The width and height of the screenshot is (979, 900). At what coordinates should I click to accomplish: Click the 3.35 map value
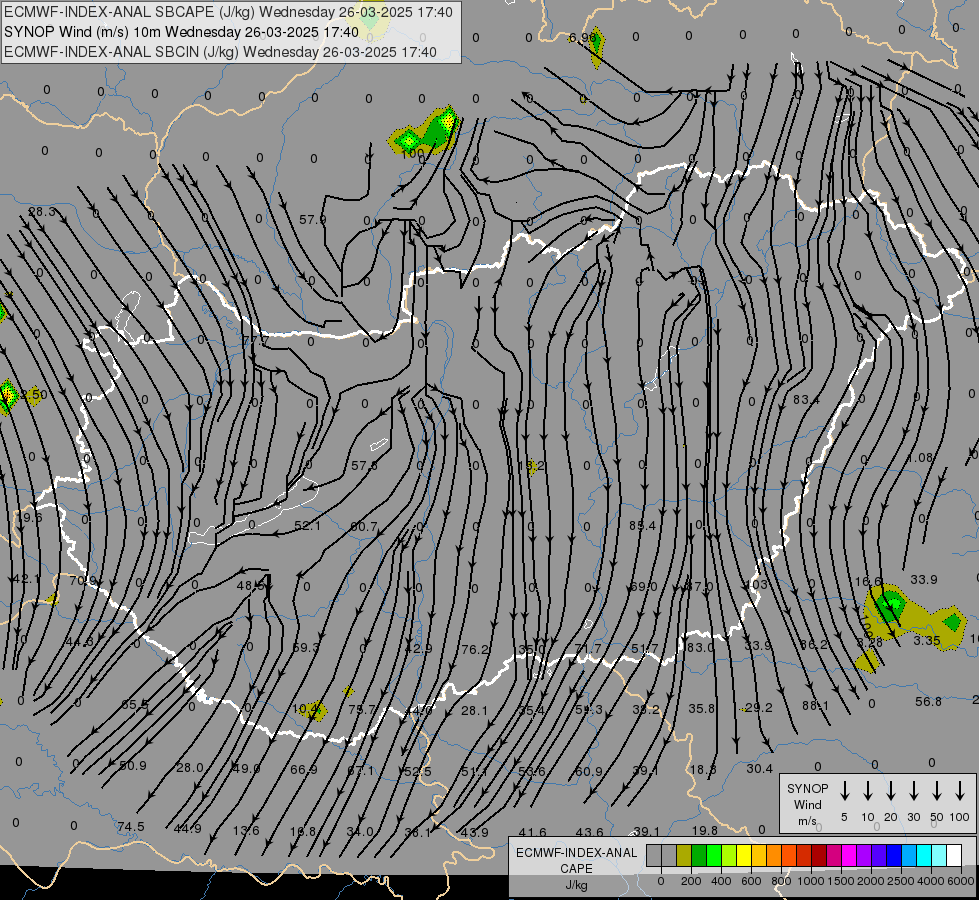tap(927, 640)
